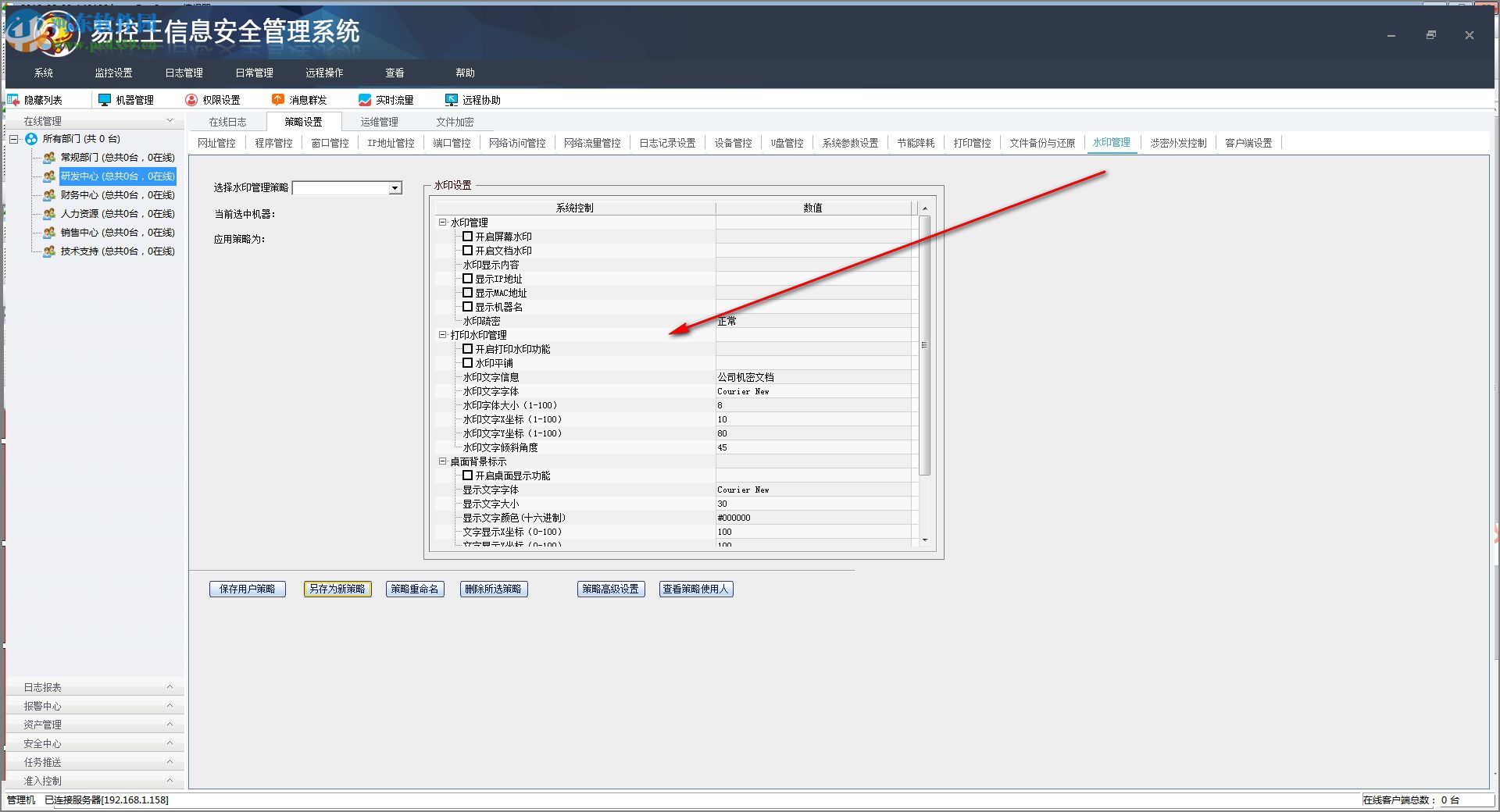Collapse the 桌面背景标示 group
This screenshot has width=1500, height=812.
(x=442, y=461)
